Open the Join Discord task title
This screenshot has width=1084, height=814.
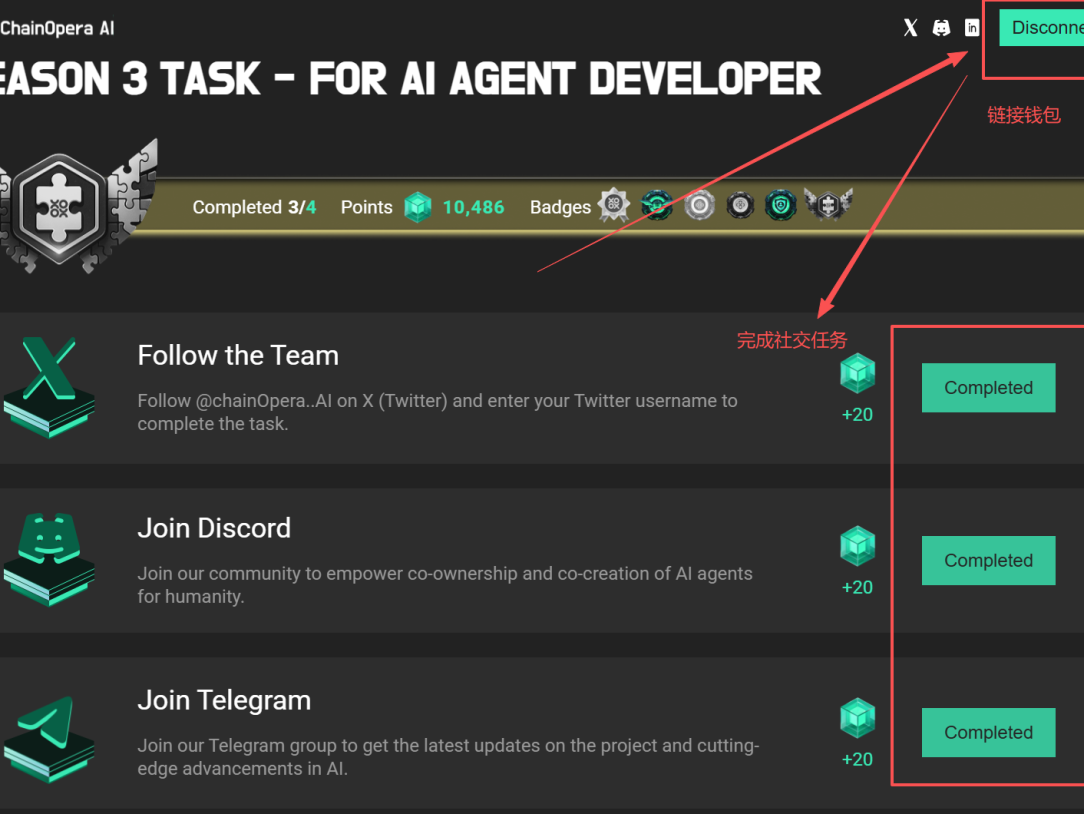pos(214,528)
